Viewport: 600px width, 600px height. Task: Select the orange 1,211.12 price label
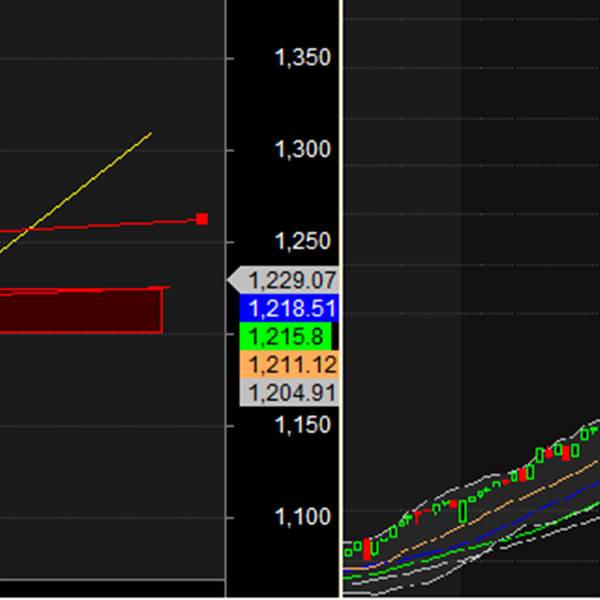click(289, 365)
